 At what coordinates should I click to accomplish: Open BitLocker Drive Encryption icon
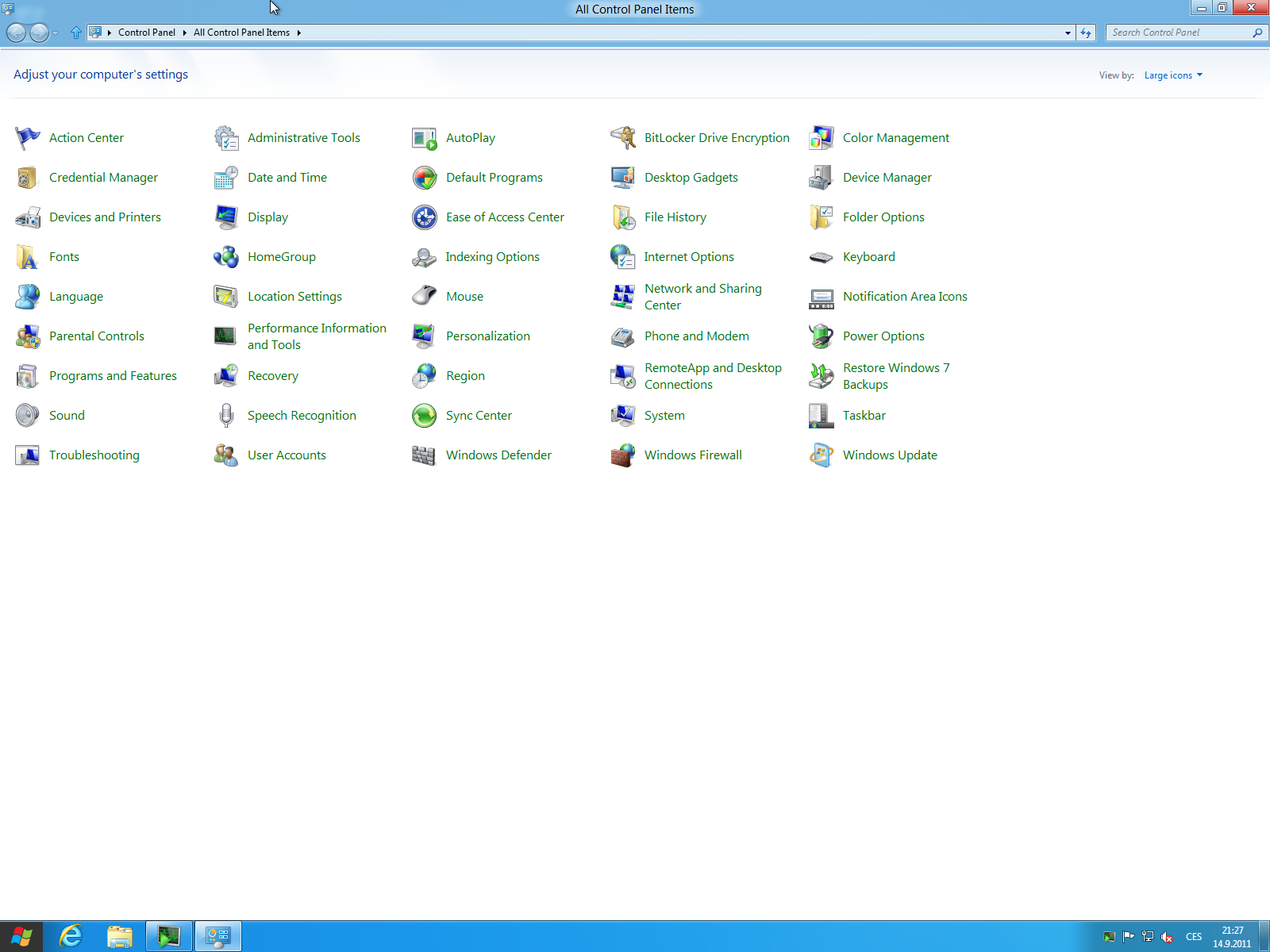(623, 138)
